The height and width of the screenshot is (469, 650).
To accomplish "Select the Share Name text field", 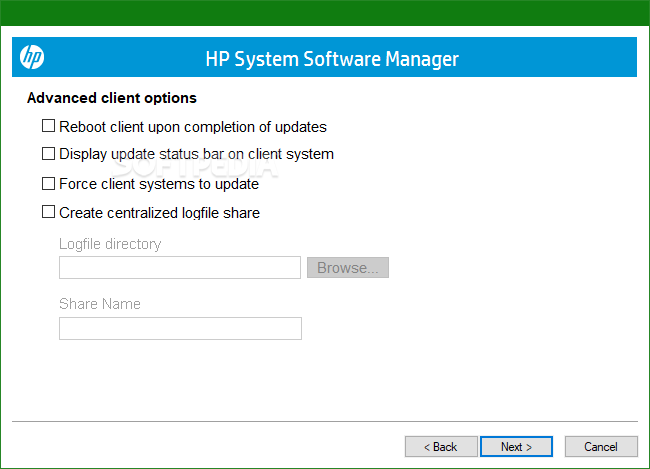I will point(180,328).
